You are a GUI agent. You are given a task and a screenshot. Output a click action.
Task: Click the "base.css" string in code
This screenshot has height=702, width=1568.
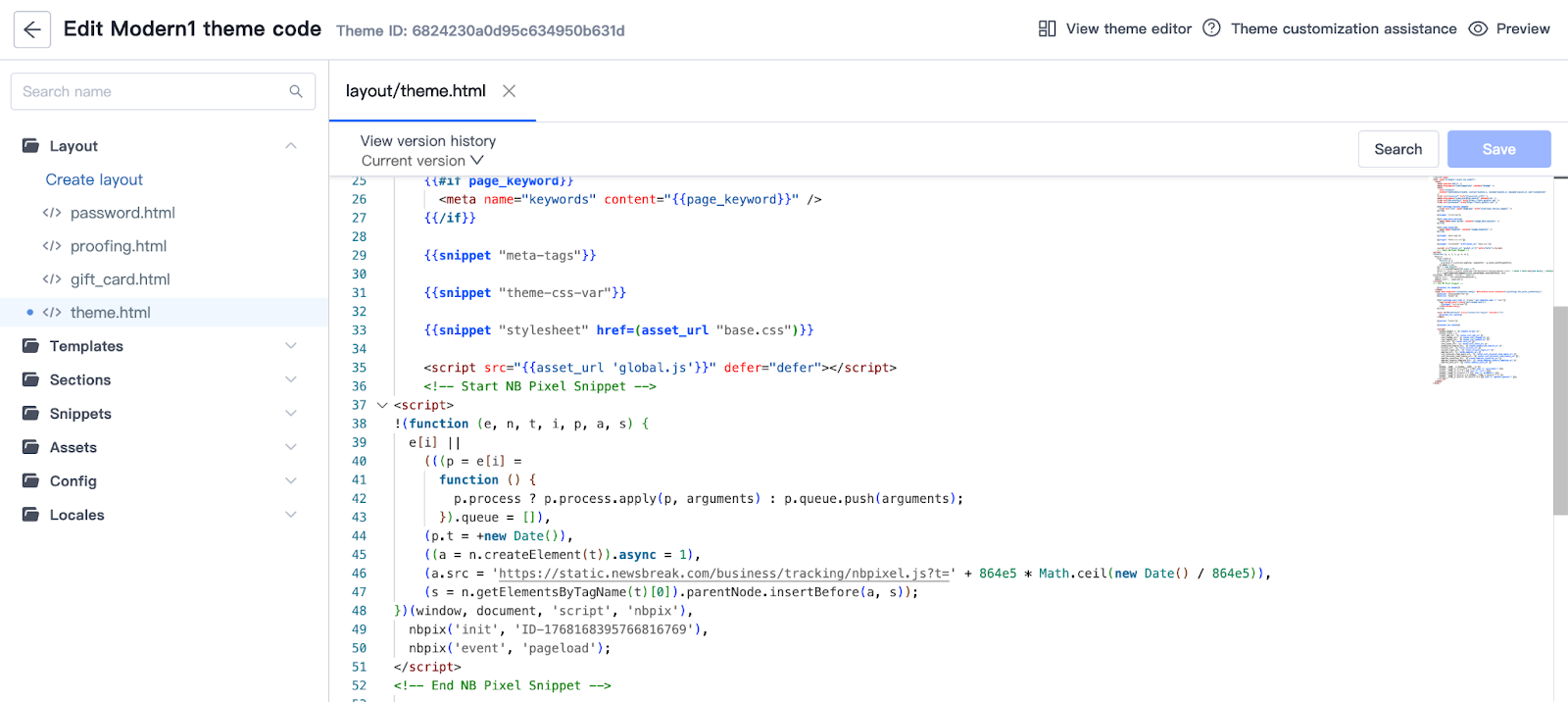755,330
